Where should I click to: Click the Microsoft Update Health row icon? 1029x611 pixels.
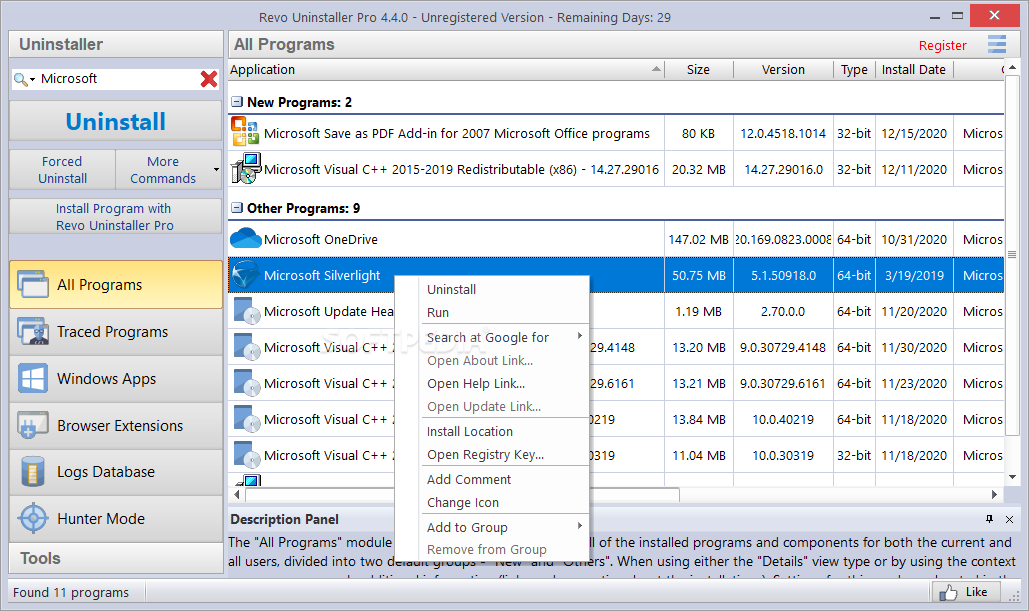[247, 311]
